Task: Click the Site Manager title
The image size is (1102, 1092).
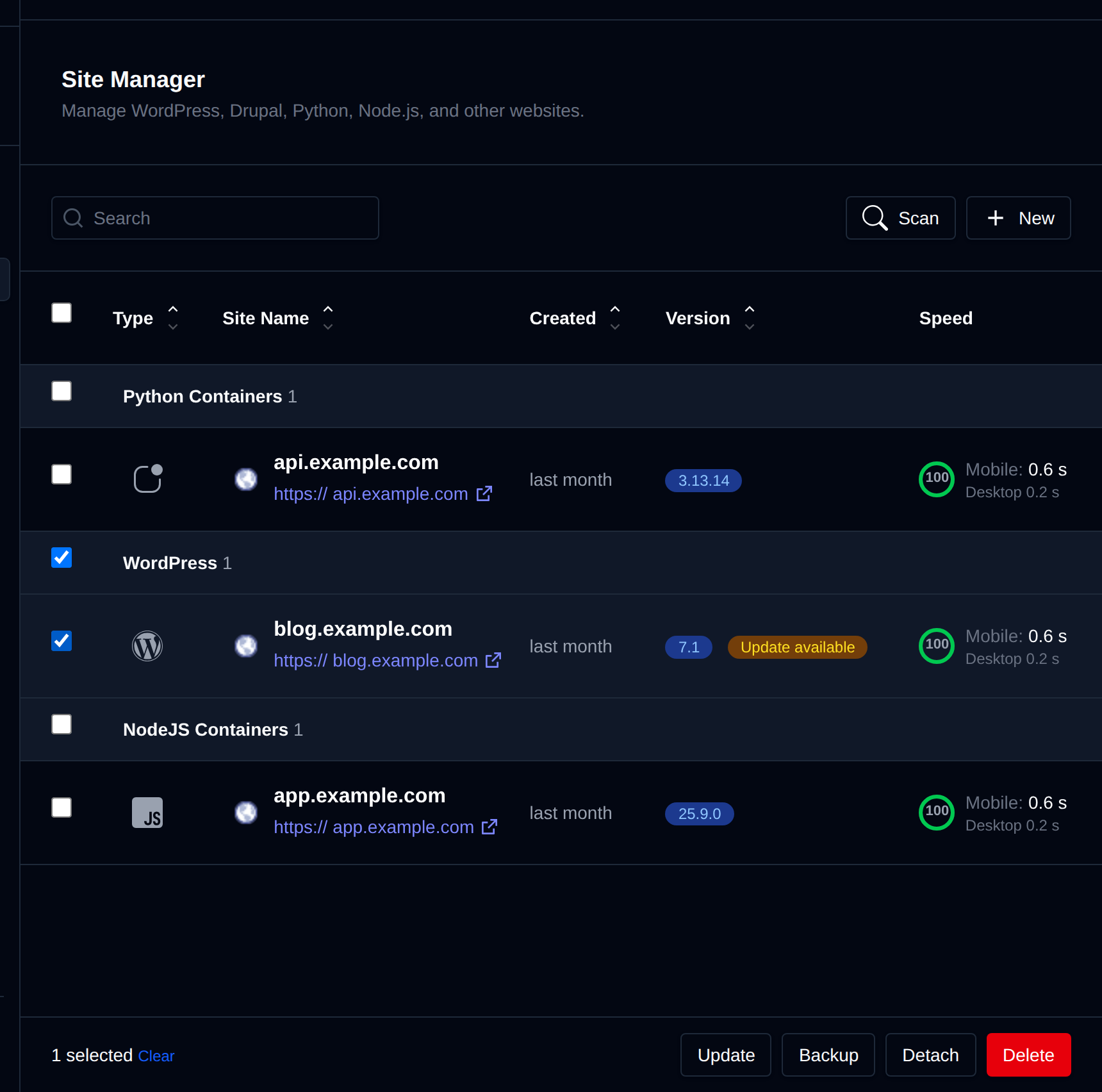Action: click(133, 79)
